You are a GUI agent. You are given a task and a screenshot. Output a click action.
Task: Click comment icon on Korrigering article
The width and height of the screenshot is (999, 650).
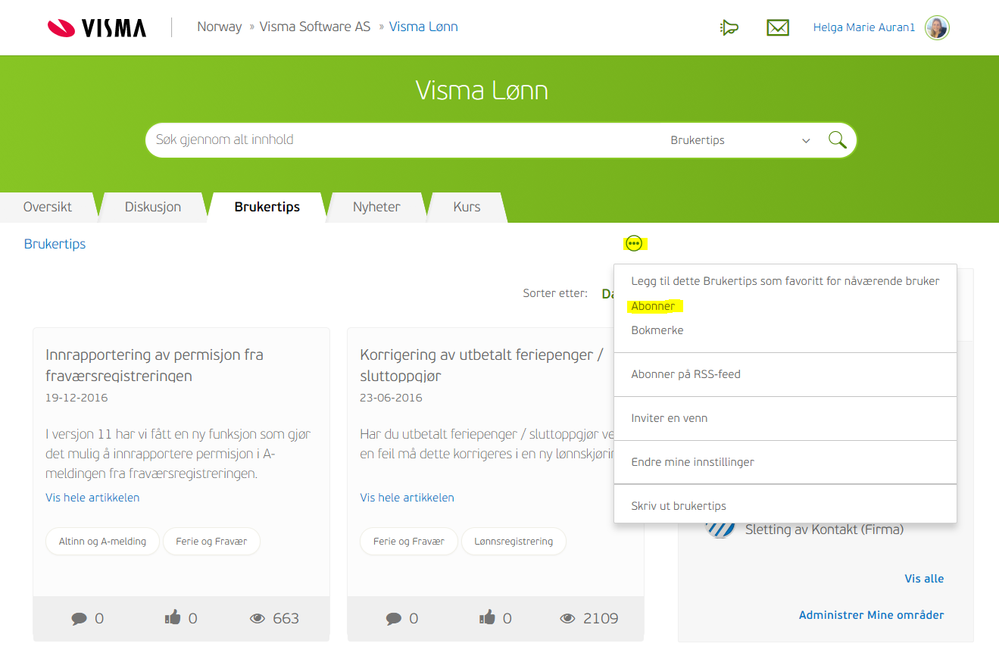[x=394, y=618]
